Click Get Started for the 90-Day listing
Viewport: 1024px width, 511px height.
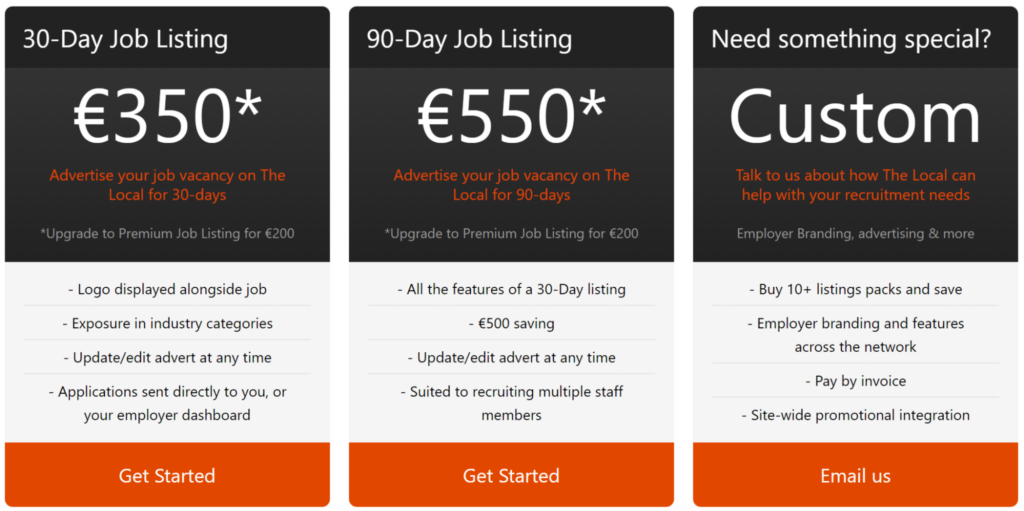click(x=511, y=475)
